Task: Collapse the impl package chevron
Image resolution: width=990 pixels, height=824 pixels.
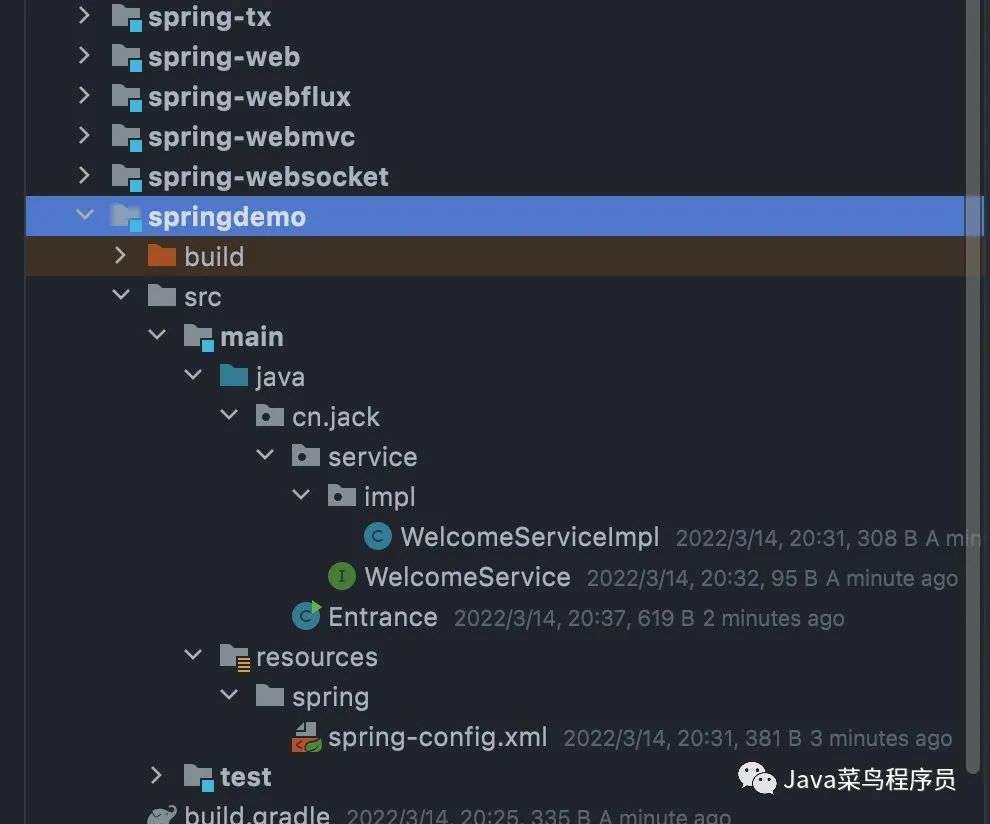Action: [301, 495]
